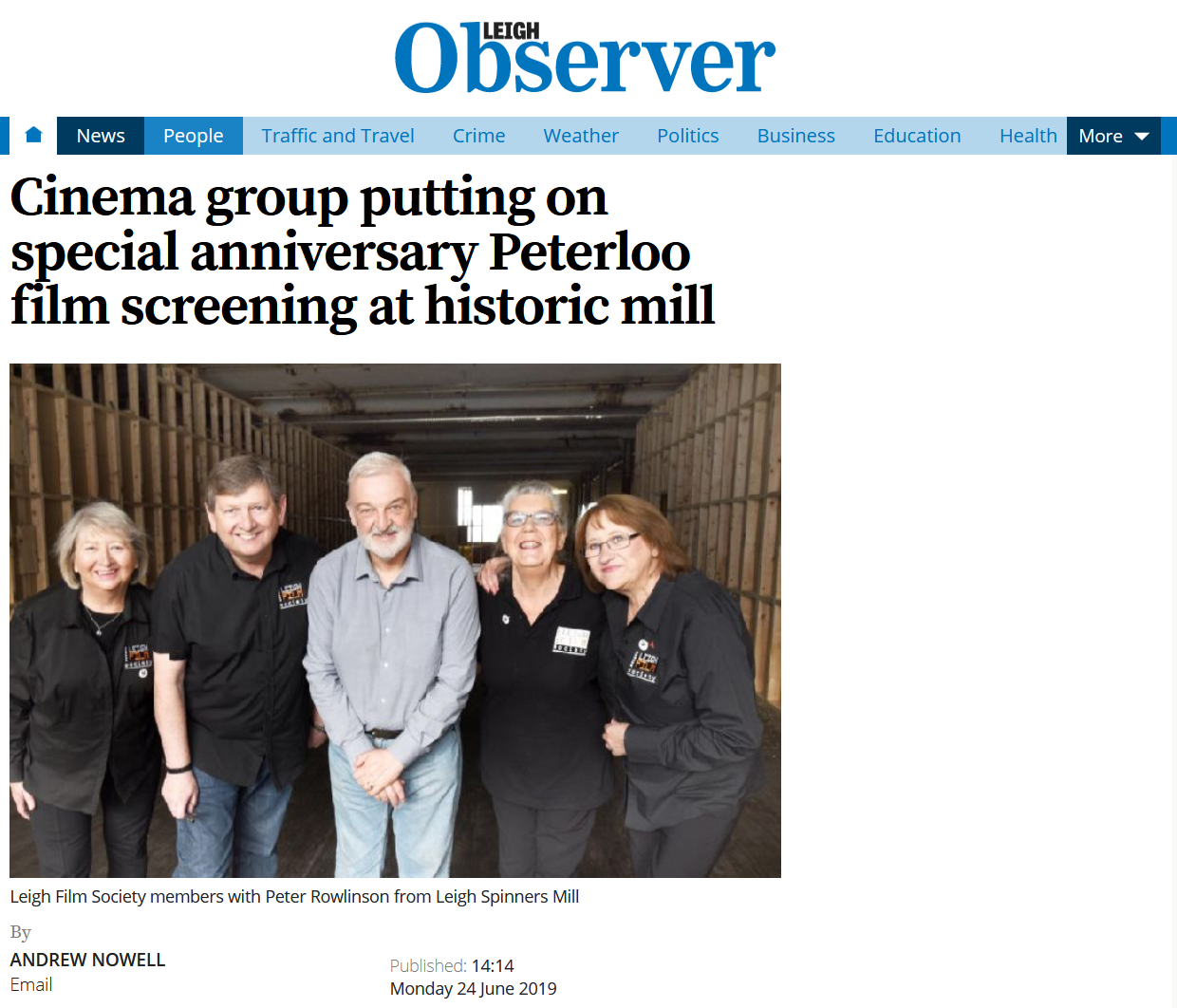1177x1008 pixels.
Task: Go to Traffic and Travel
Action: [x=338, y=136]
